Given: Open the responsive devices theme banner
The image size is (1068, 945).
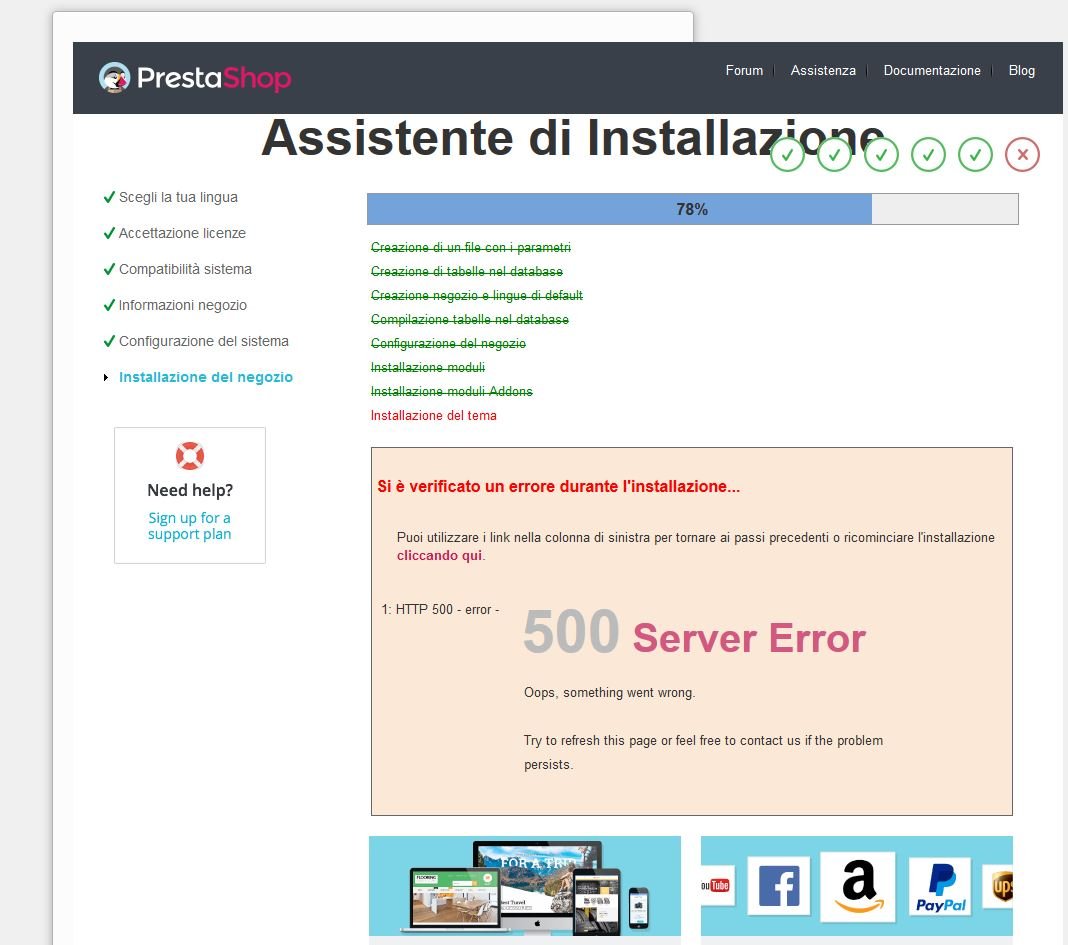Looking at the screenshot, I should coord(524,886).
